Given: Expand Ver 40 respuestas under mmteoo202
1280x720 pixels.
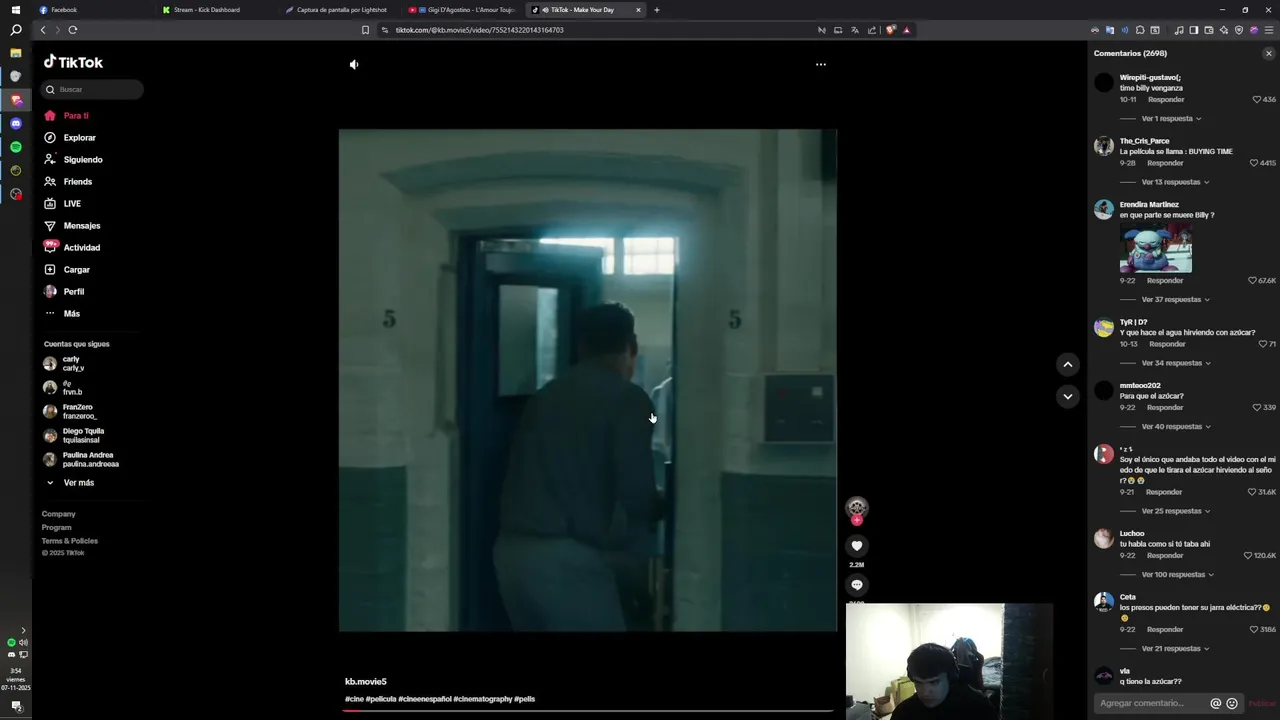Looking at the screenshot, I should [x=1176, y=427].
